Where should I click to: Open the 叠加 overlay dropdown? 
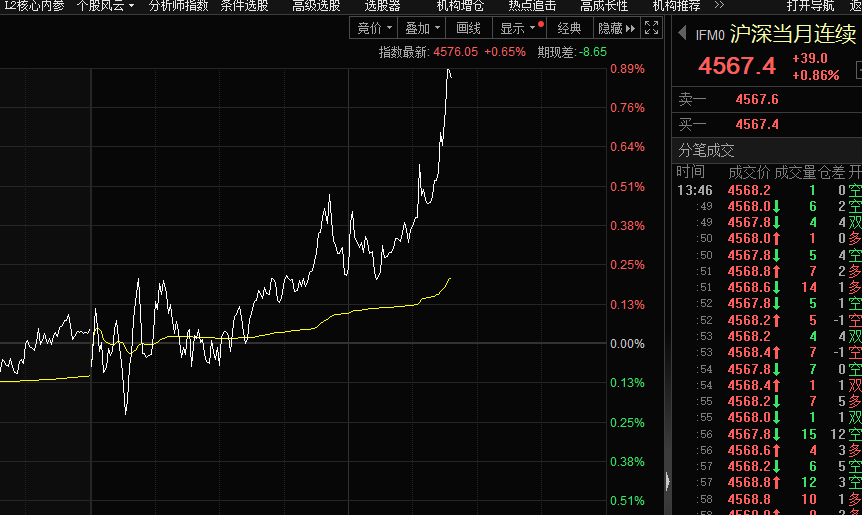pyautogui.click(x=422, y=28)
